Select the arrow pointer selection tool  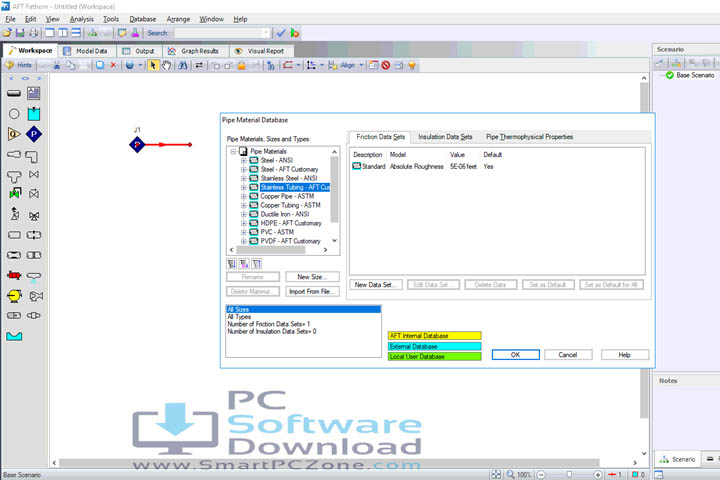(x=153, y=65)
